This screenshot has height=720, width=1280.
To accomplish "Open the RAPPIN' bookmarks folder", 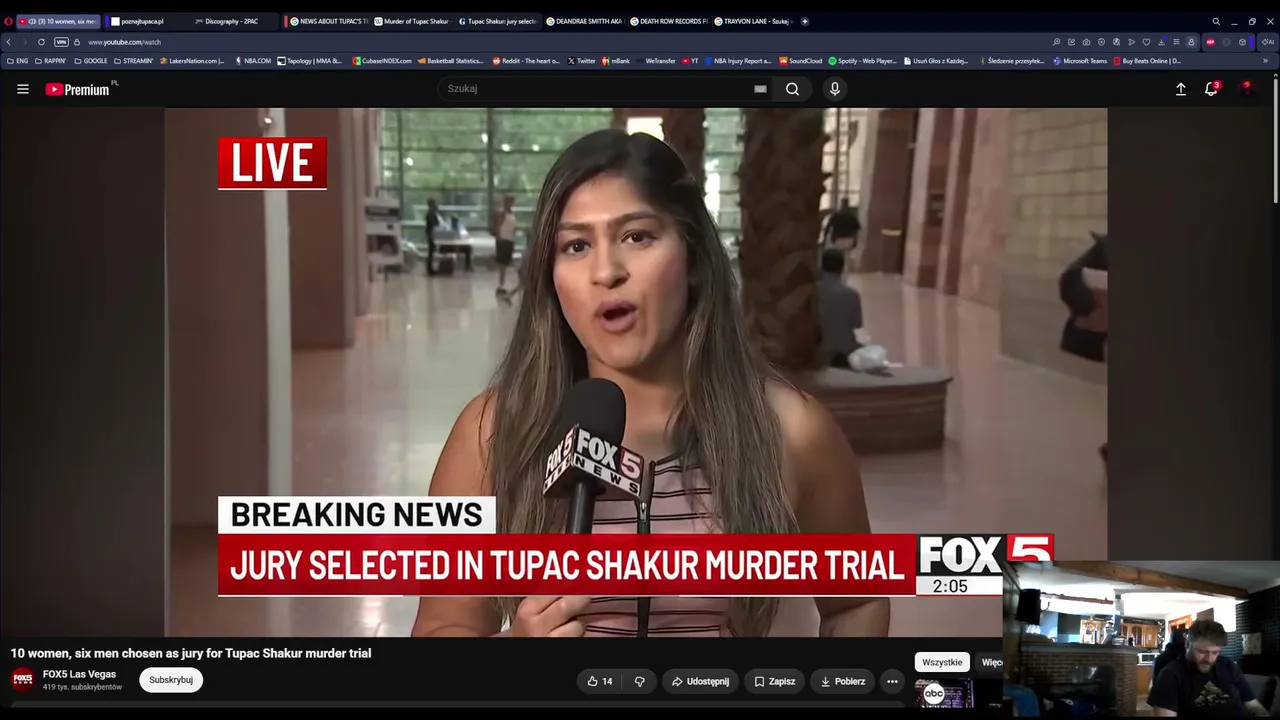I will point(50,61).
